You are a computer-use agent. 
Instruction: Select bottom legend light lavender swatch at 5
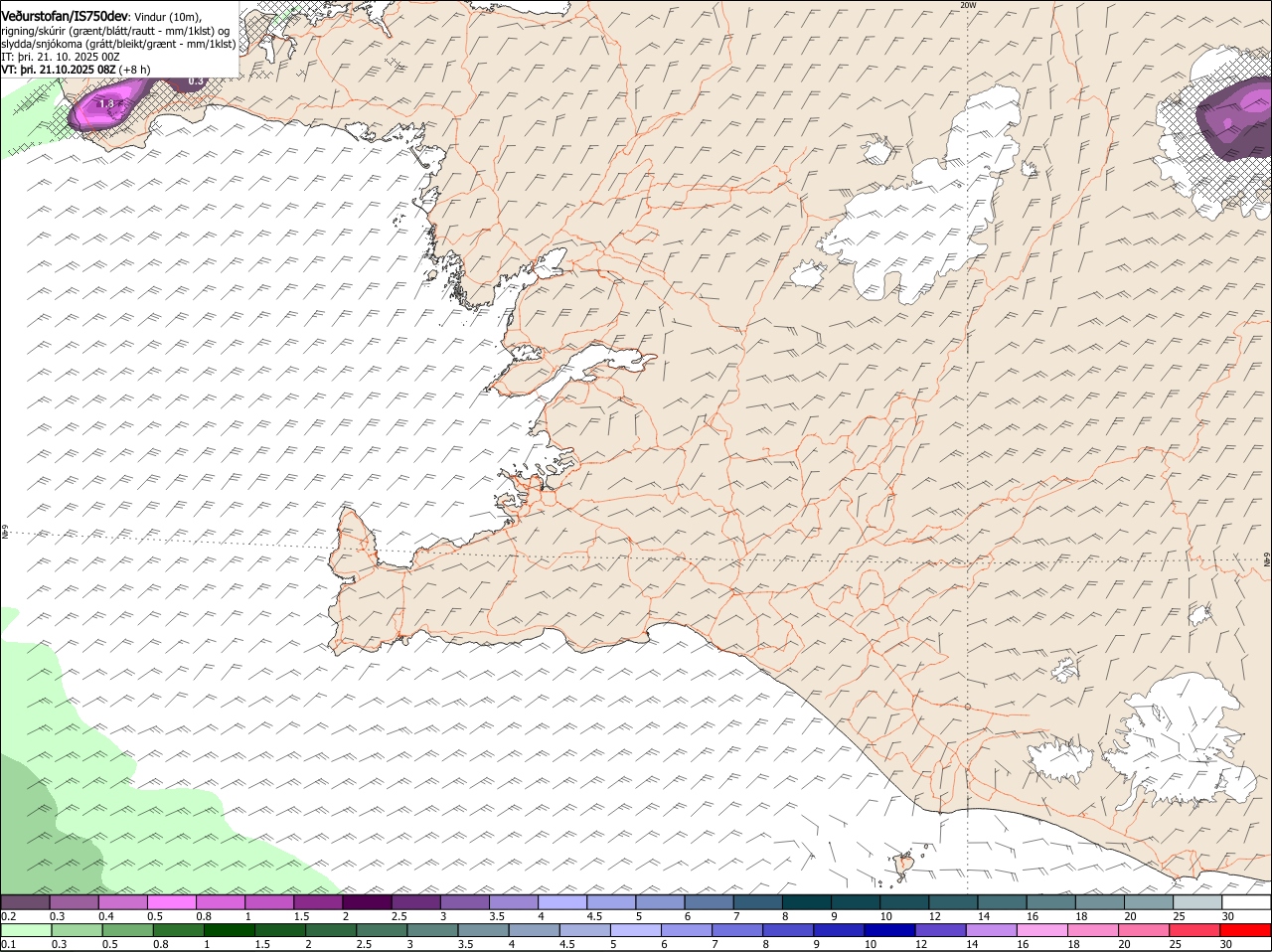click(x=636, y=930)
